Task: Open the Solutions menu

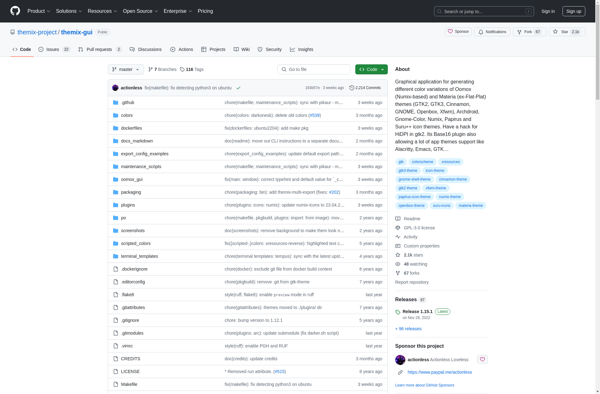Action: (69, 11)
